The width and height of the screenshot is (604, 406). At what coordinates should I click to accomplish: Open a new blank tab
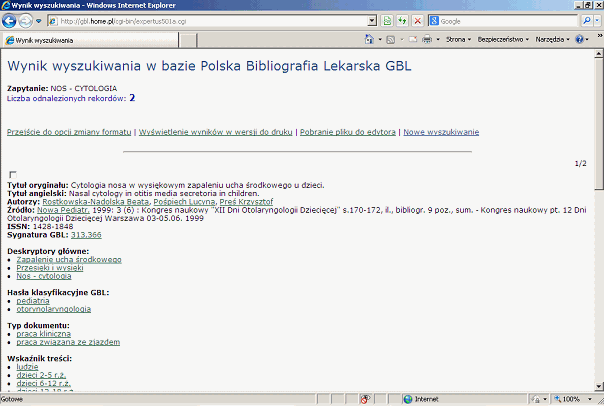click(188, 40)
